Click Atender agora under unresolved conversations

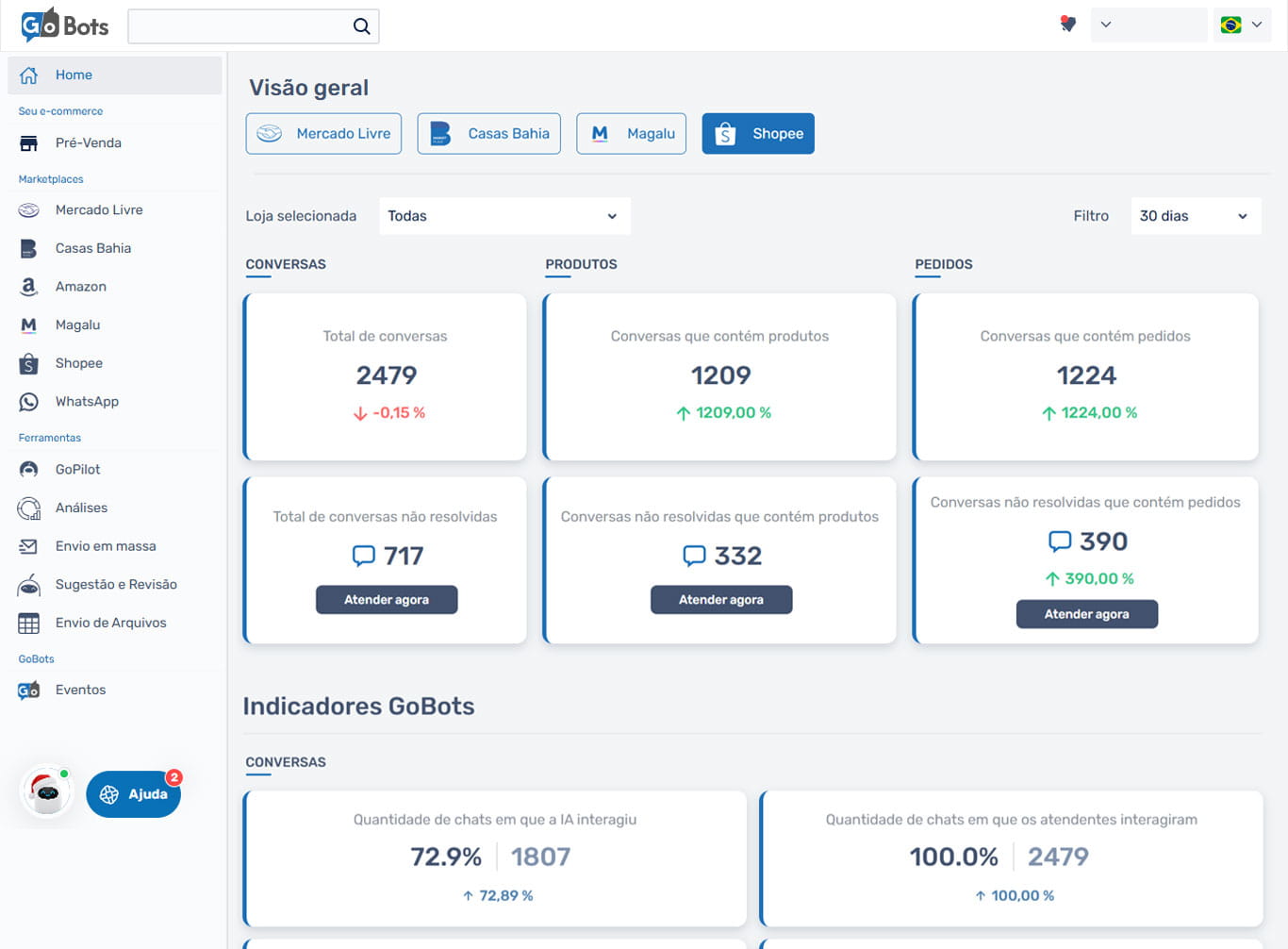tap(387, 599)
